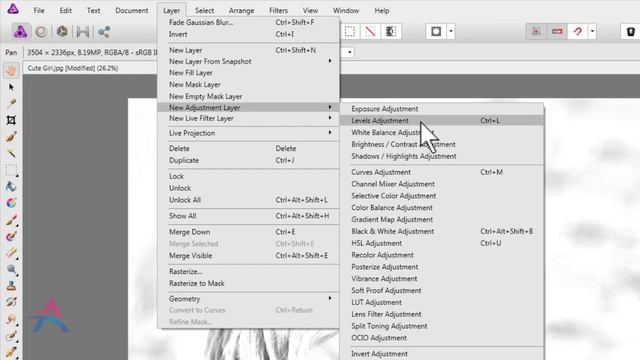Open the context toolbar dropdown arrow
Image resolution: width=640 pixels, height=360 pixels.
[350, 52]
